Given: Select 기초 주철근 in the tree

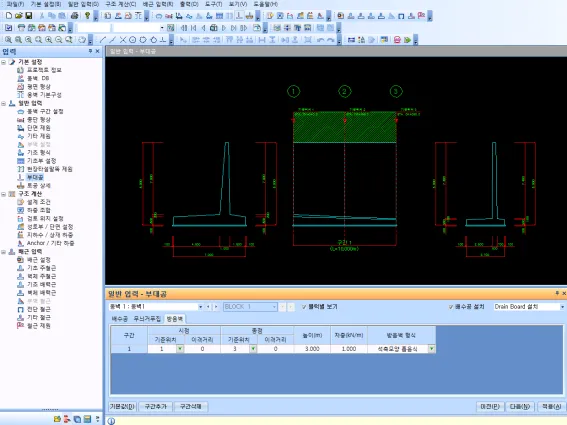Looking at the screenshot, I should 41,268.
